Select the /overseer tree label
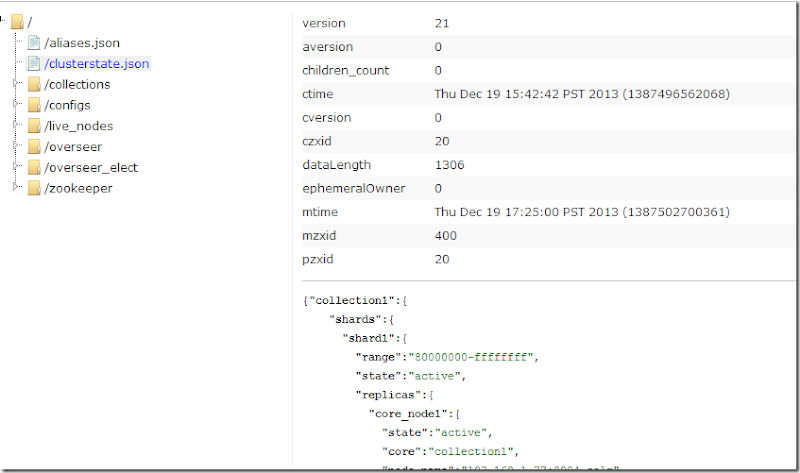Image resolution: width=800 pixels, height=473 pixels. coord(73,147)
